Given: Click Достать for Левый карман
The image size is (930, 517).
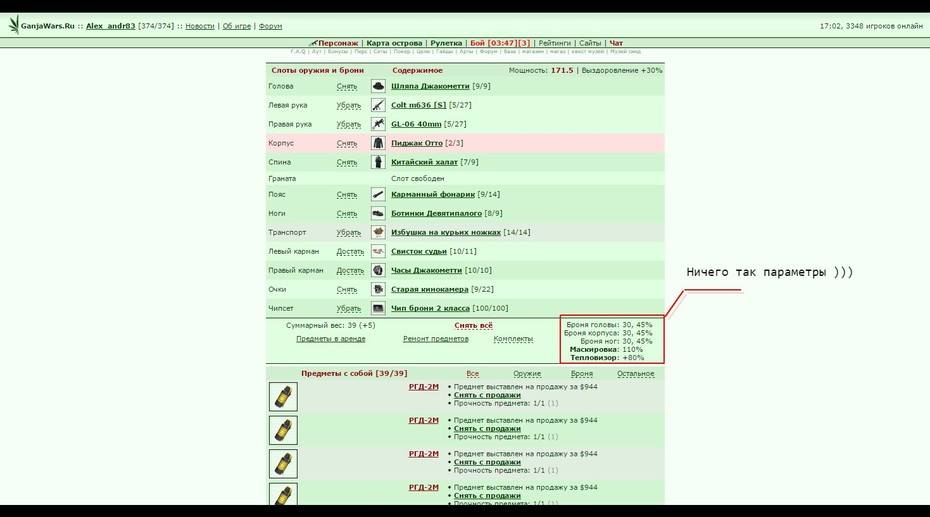Looking at the screenshot, I should click(x=350, y=251).
